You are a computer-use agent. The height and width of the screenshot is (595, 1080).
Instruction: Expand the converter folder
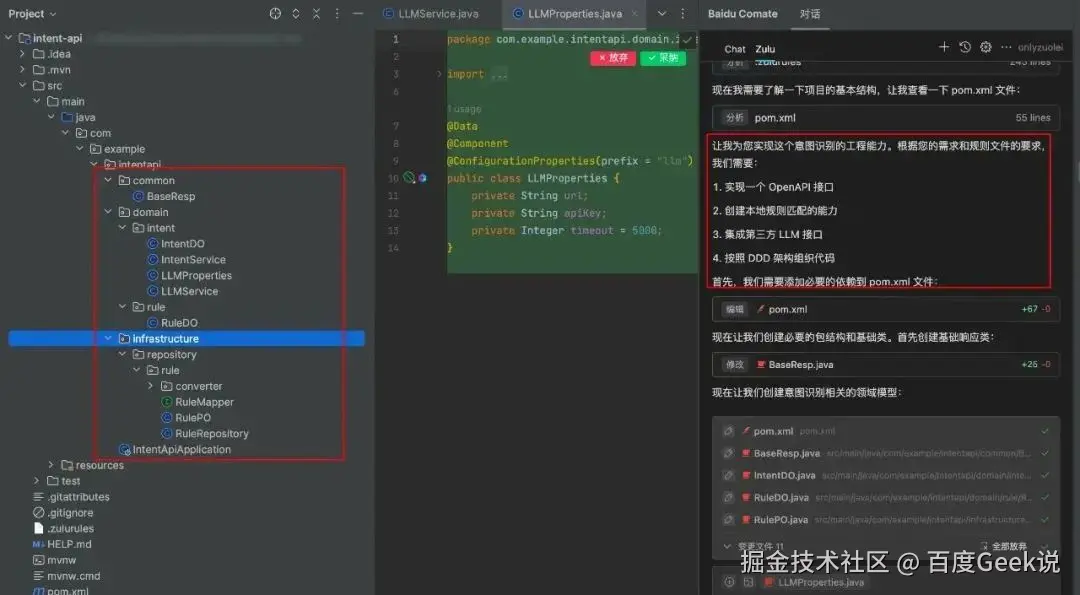click(150, 386)
